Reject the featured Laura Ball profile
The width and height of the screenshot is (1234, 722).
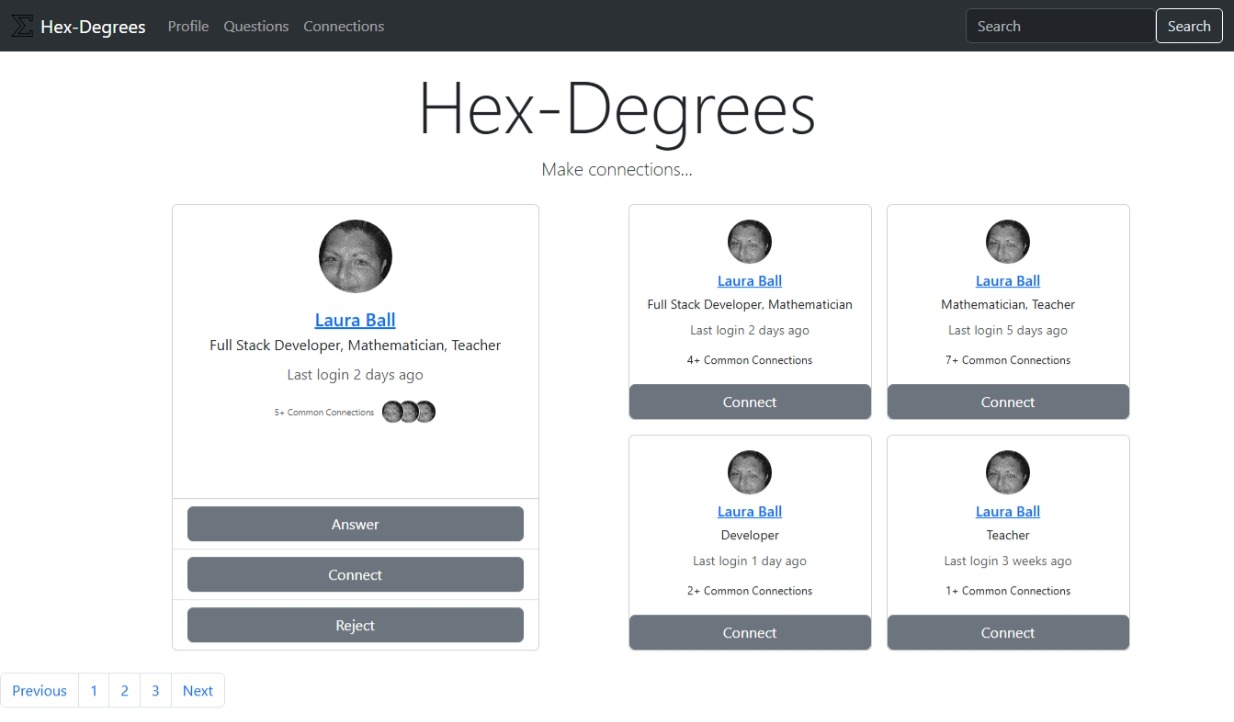click(x=355, y=624)
